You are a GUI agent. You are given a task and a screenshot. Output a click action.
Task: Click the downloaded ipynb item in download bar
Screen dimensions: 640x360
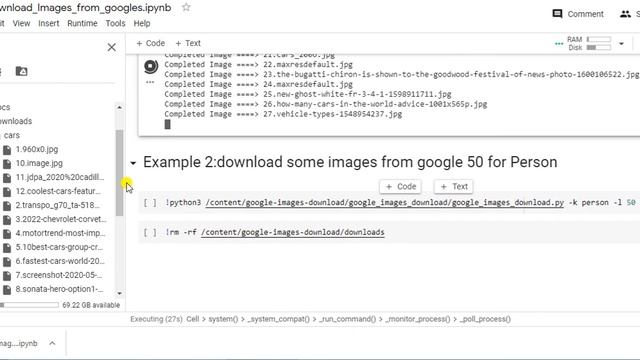click(18, 343)
